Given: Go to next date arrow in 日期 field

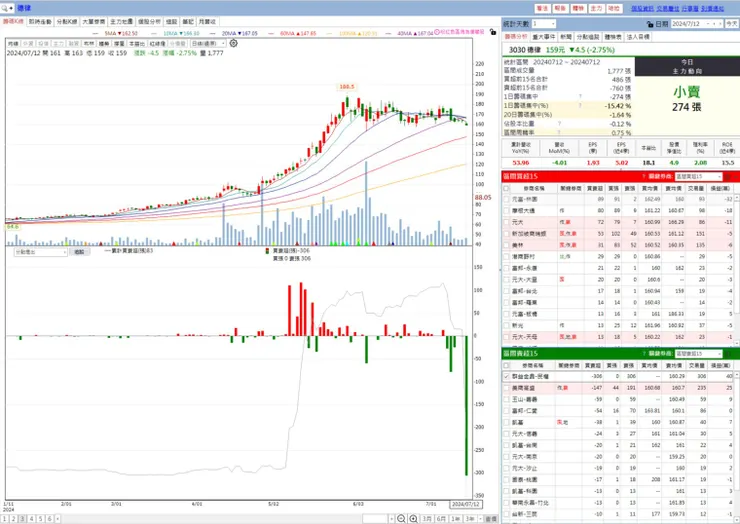Looking at the screenshot, I should pos(721,24).
